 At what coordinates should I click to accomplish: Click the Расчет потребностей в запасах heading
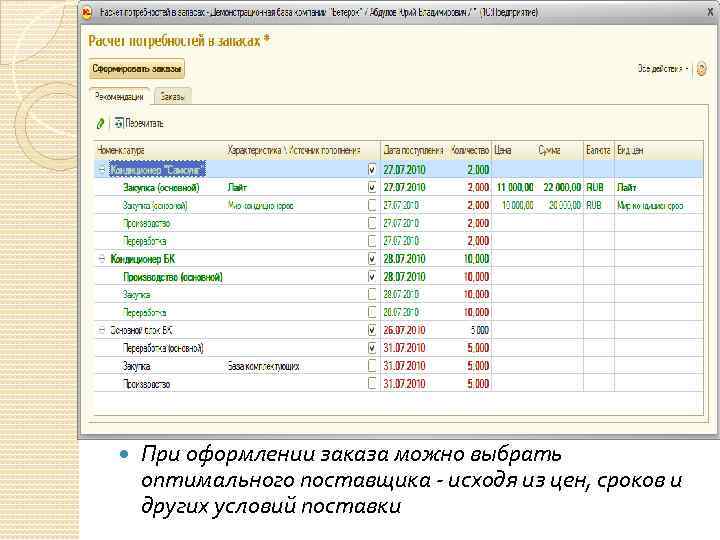(179, 41)
